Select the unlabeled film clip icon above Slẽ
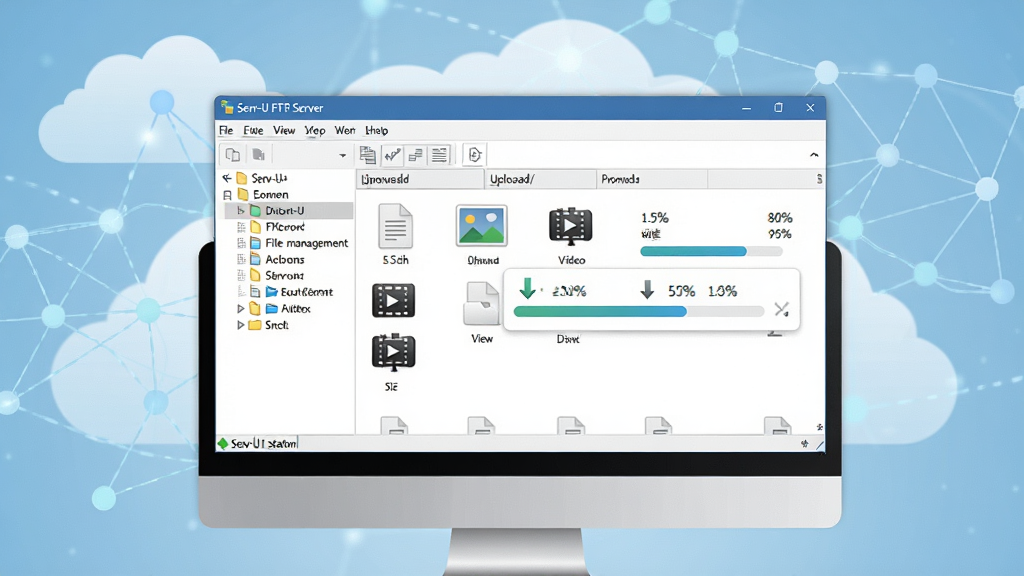Viewport: 1024px width, 576px height. point(393,300)
